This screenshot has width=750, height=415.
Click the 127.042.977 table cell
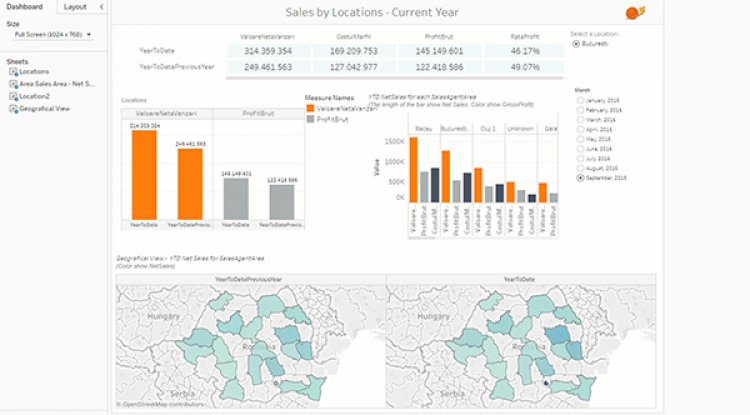353,67
